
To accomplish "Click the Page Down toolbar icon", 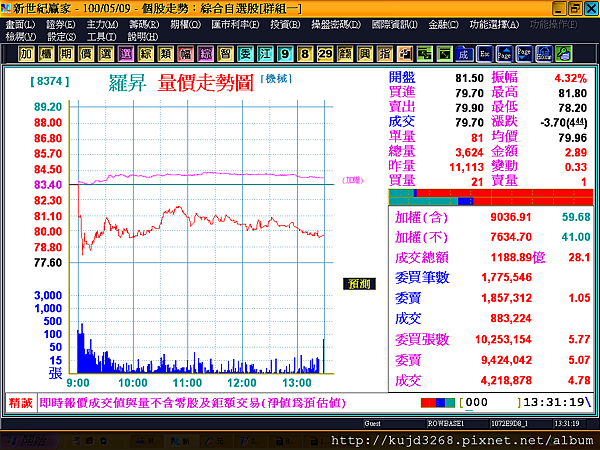I will pyautogui.click(x=524, y=54).
